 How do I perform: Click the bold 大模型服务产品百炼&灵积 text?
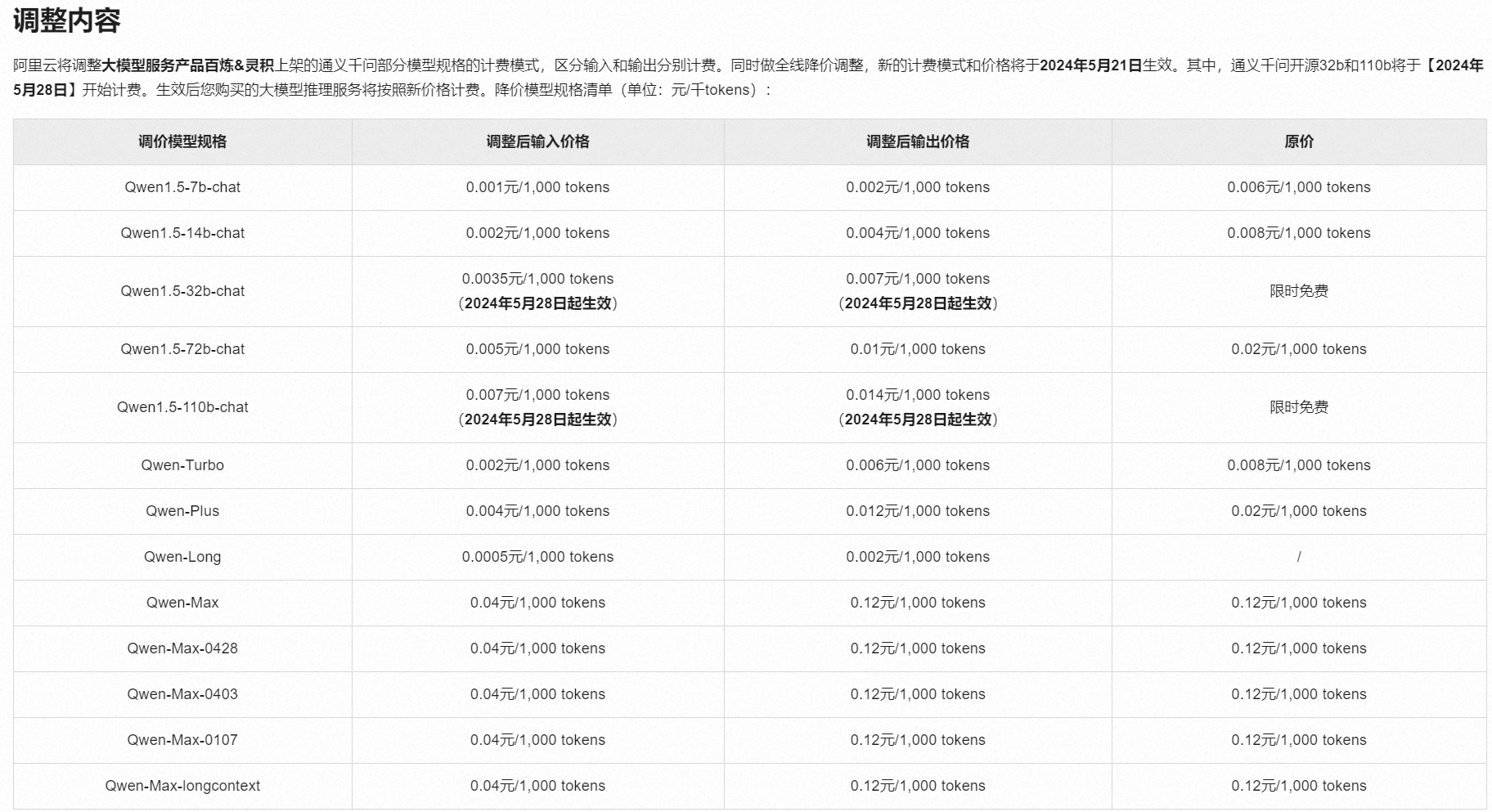(187, 65)
